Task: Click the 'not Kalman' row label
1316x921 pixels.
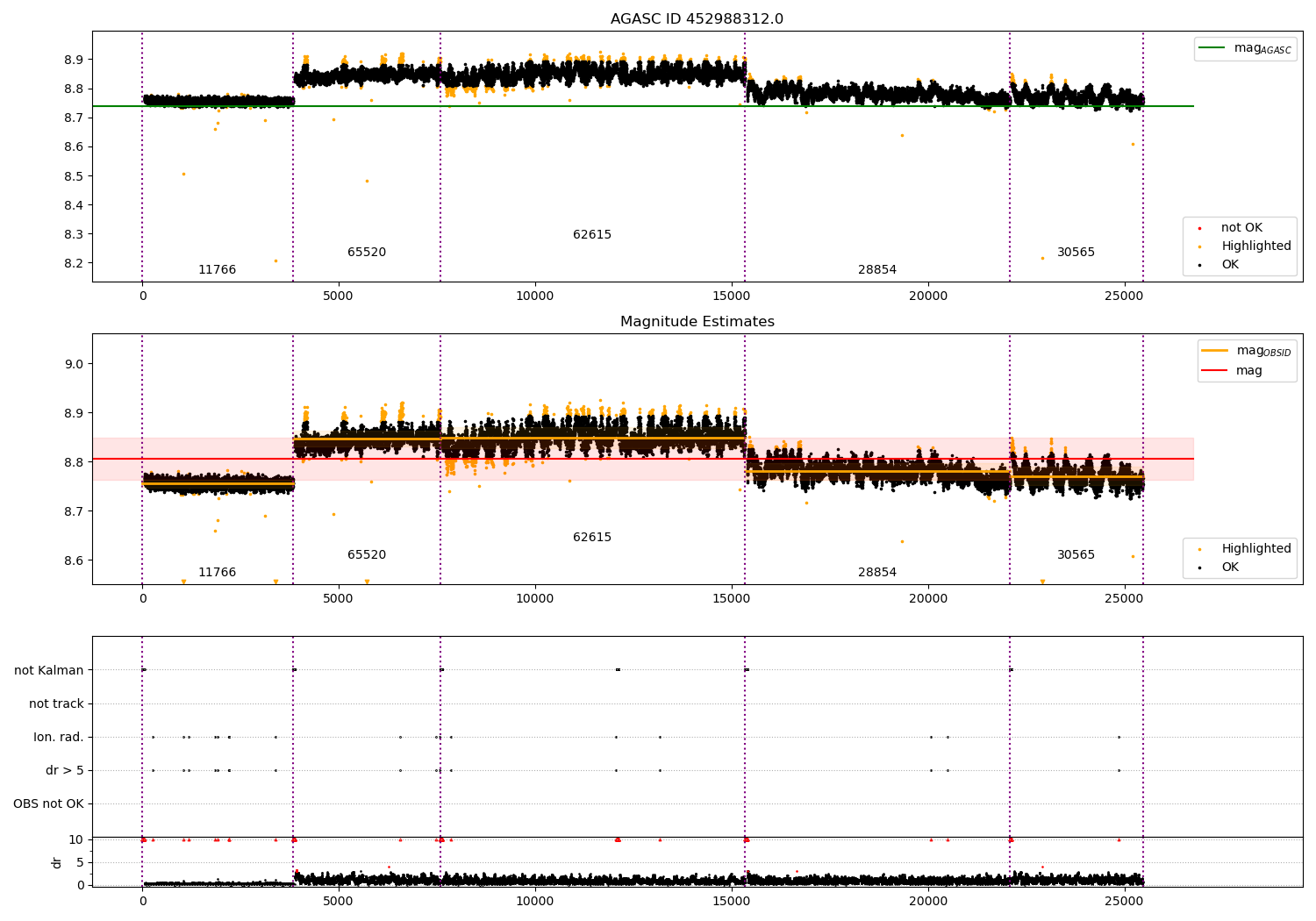Action: [49, 671]
